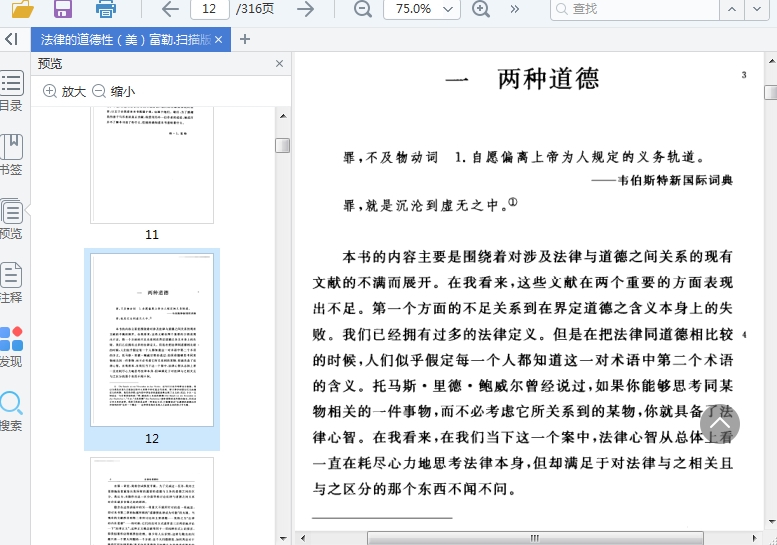Open the 书签 bookmarks panel

pyautogui.click(x=11, y=155)
